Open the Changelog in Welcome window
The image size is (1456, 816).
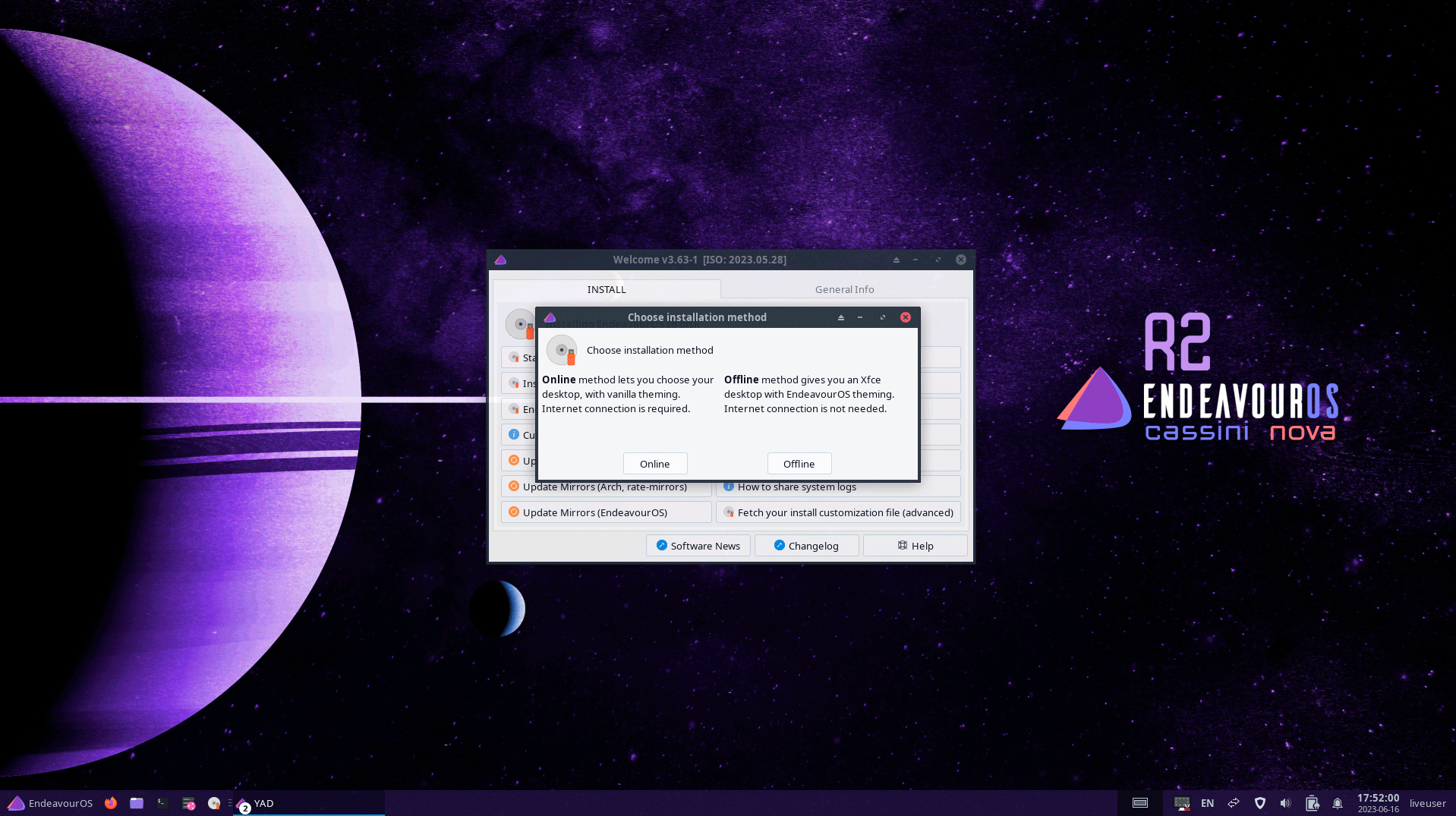[807, 546]
